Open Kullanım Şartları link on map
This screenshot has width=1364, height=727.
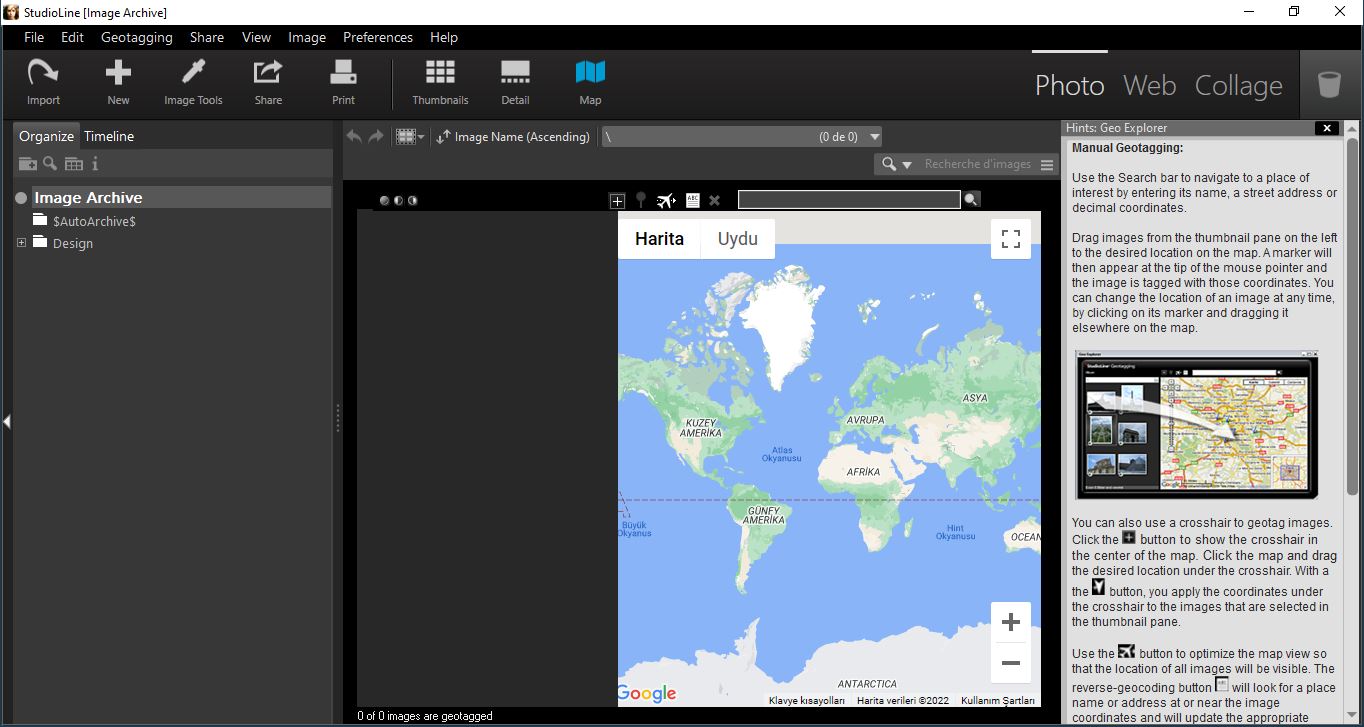[998, 701]
